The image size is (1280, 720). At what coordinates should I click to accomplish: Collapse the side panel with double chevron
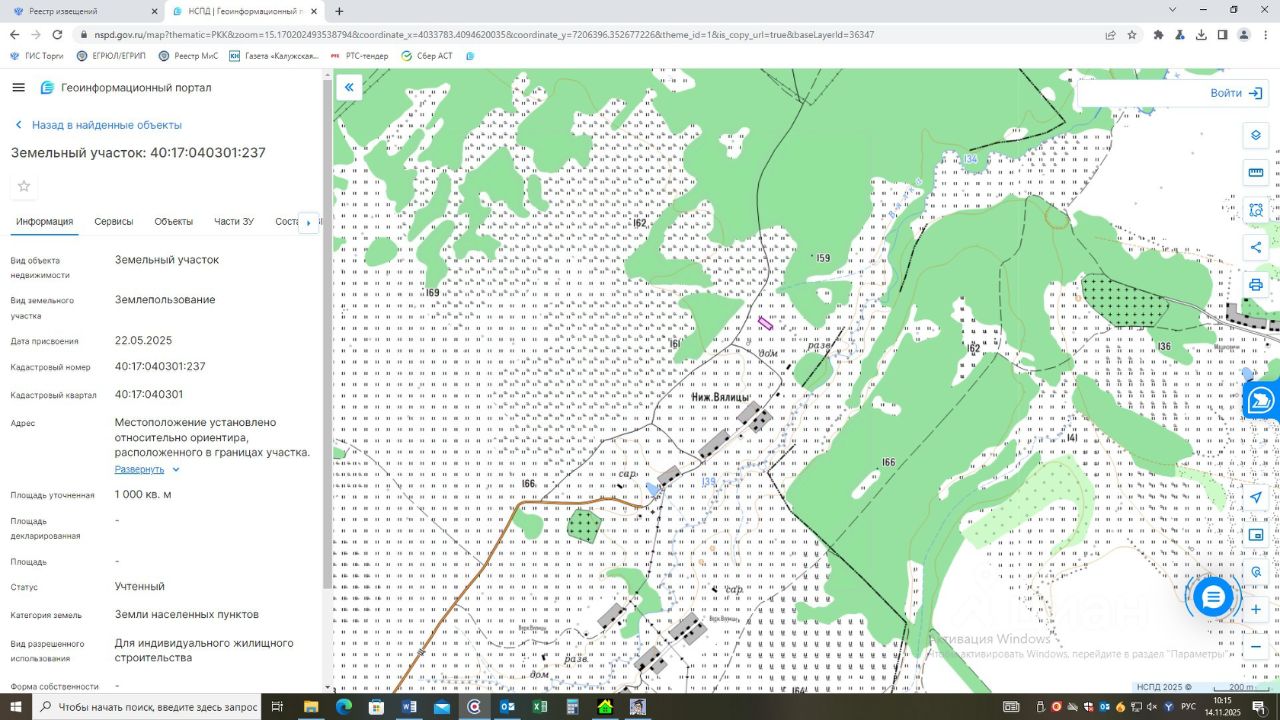pos(349,88)
